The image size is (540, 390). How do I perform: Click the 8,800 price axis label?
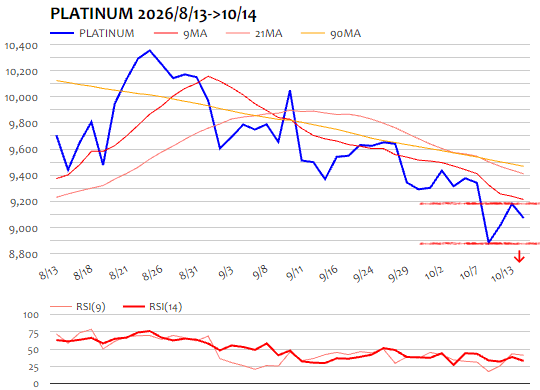tap(23, 254)
